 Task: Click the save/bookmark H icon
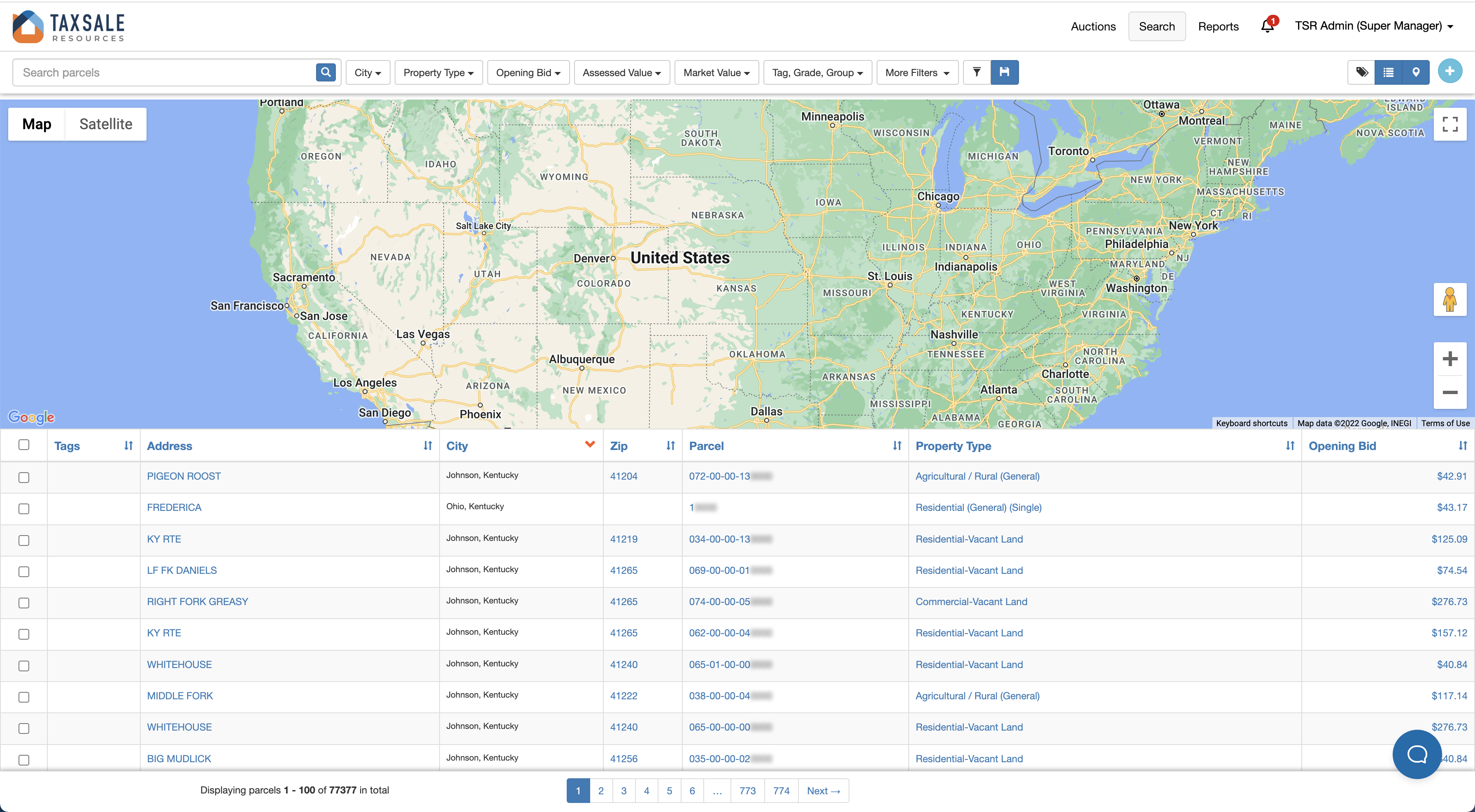click(1005, 72)
